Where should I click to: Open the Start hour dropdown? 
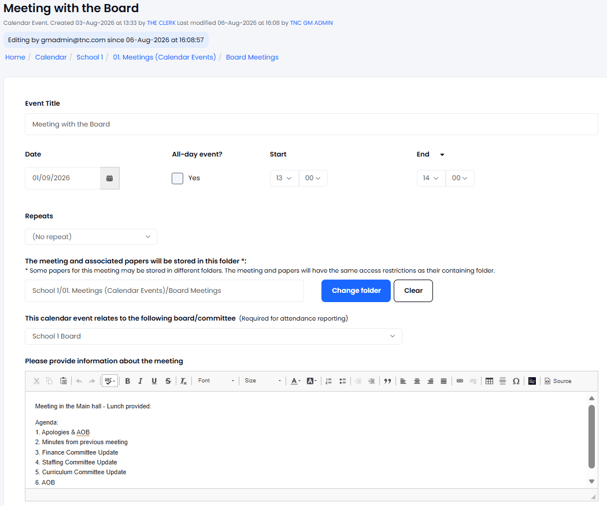(x=284, y=178)
